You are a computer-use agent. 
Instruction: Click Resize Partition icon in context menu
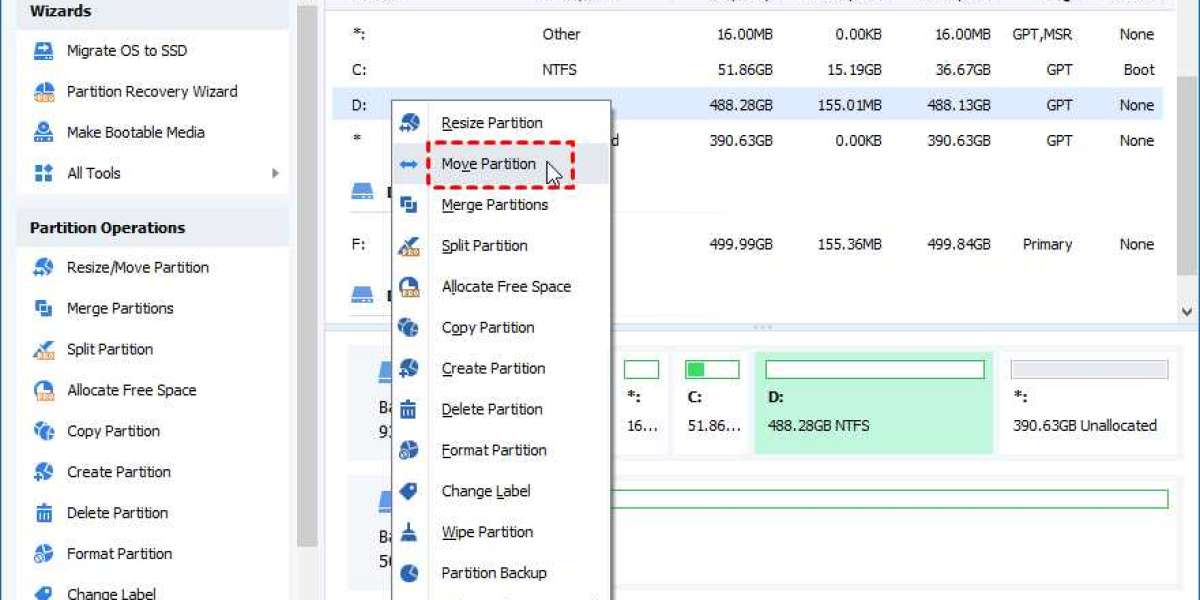[409, 123]
